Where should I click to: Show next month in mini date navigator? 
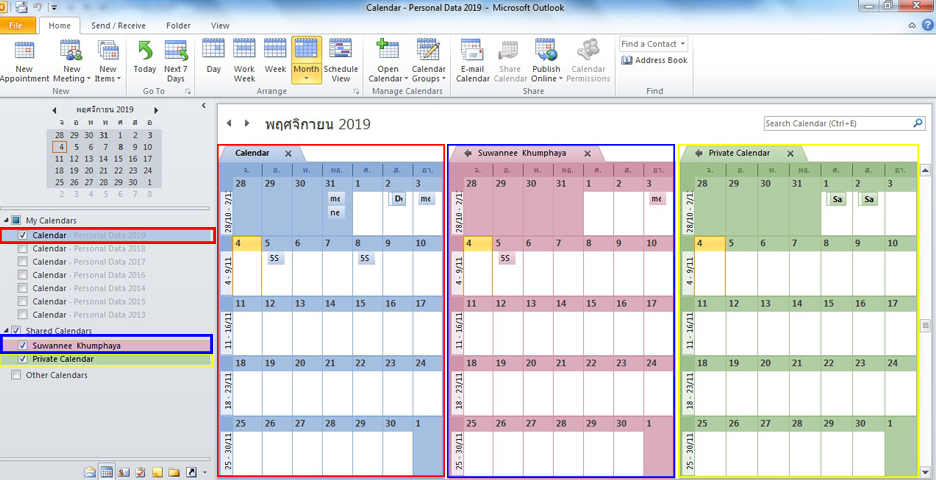click(x=156, y=110)
